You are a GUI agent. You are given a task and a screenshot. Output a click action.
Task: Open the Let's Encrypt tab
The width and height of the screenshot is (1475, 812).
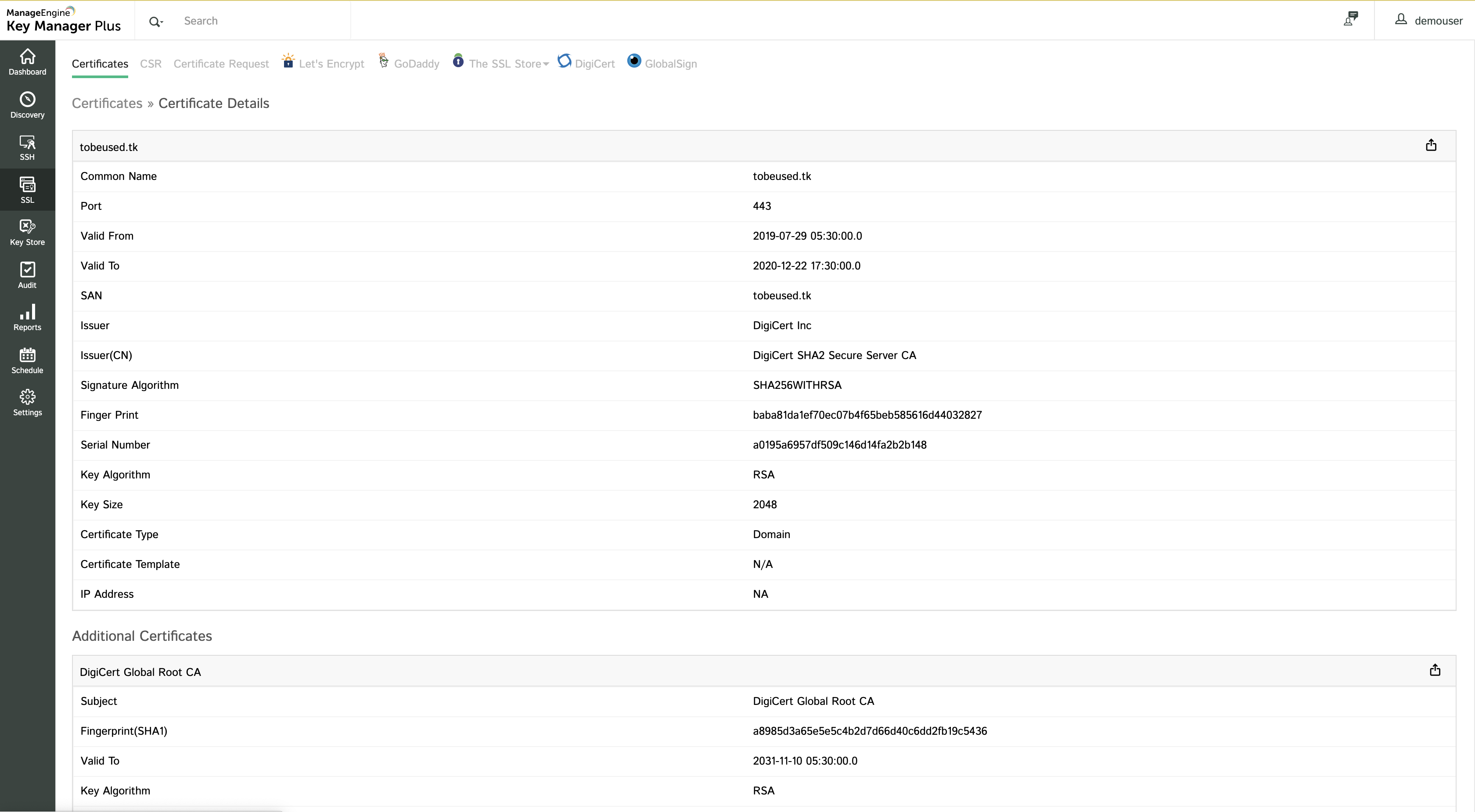331,64
